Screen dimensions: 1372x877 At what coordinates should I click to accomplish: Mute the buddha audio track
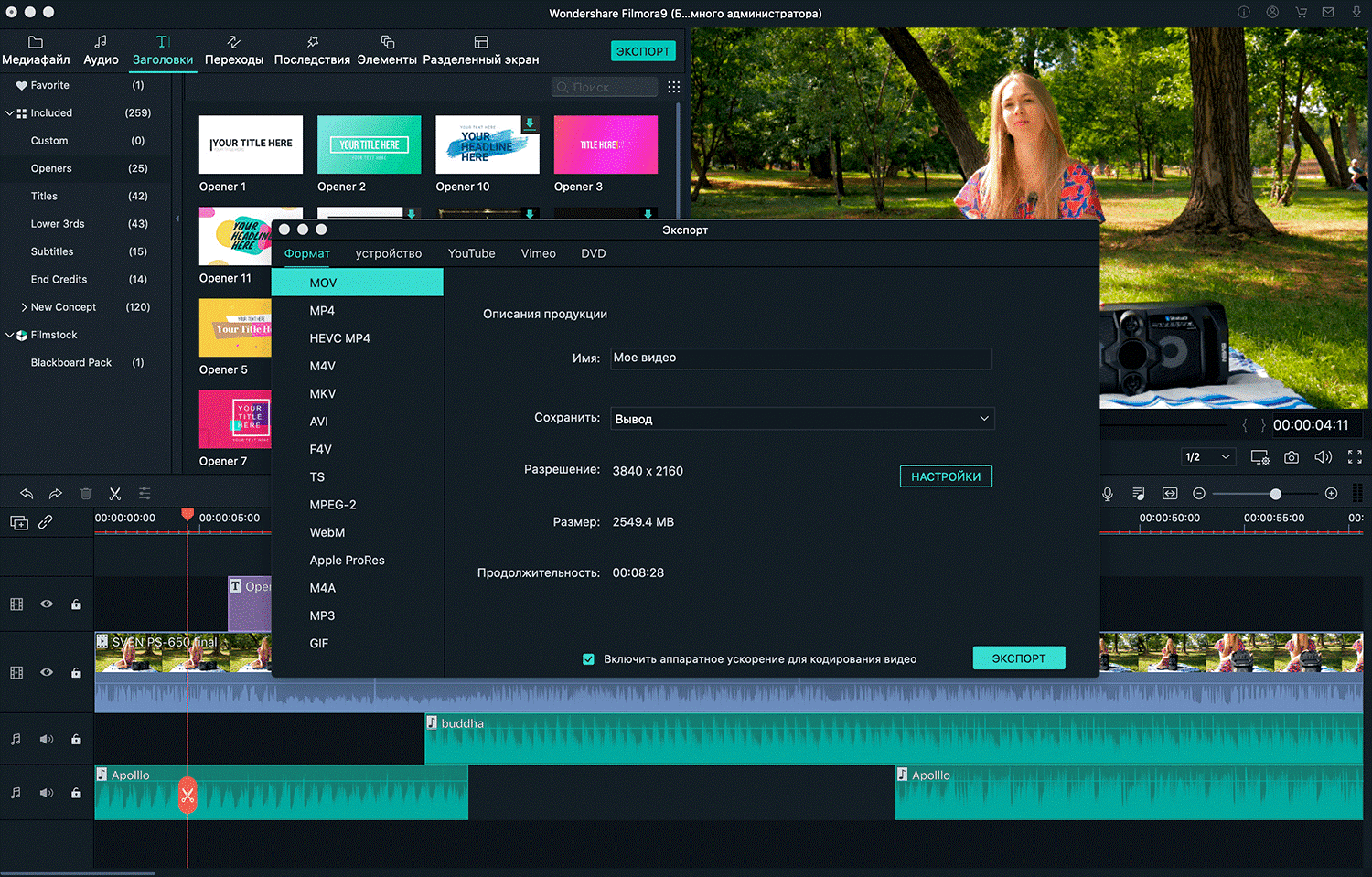pos(47,740)
